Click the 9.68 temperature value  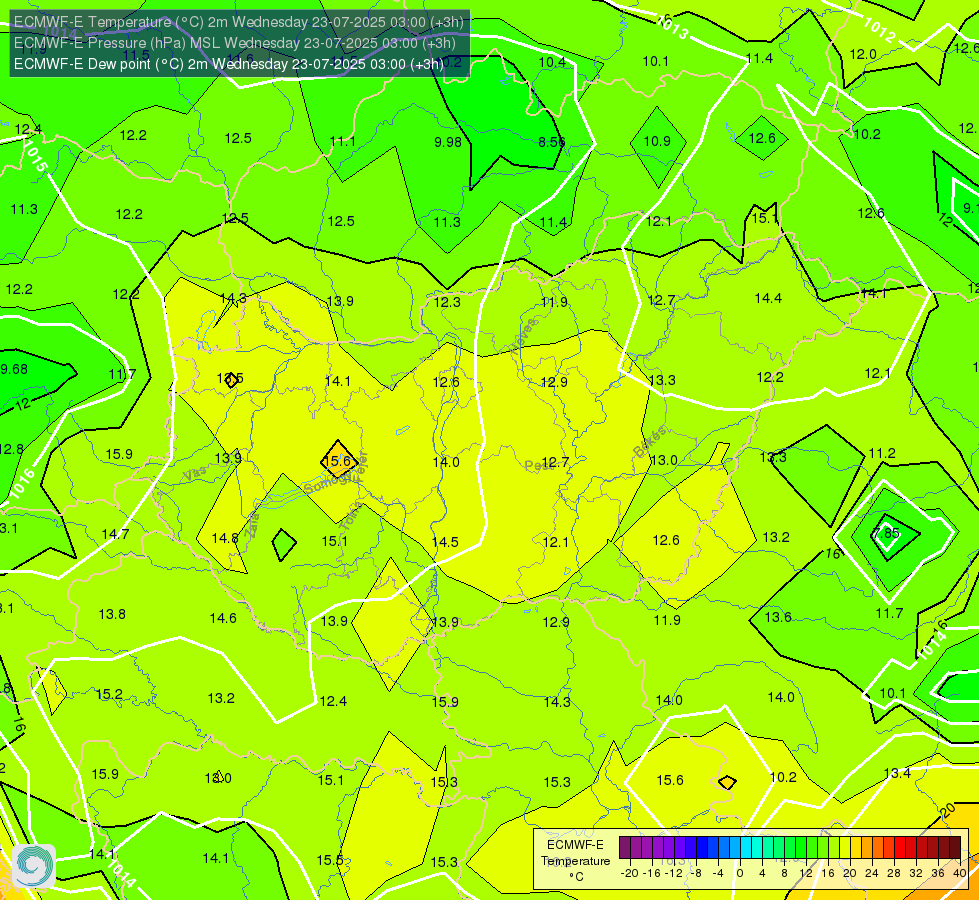pyautogui.click(x=14, y=369)
